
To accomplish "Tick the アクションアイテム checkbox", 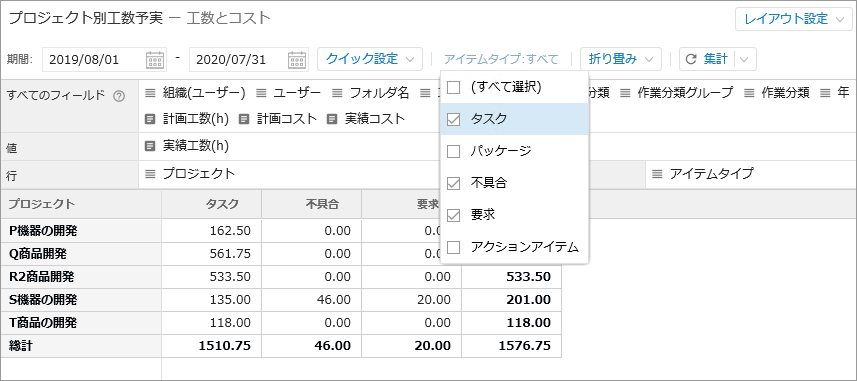I will [x=454, y=248].
